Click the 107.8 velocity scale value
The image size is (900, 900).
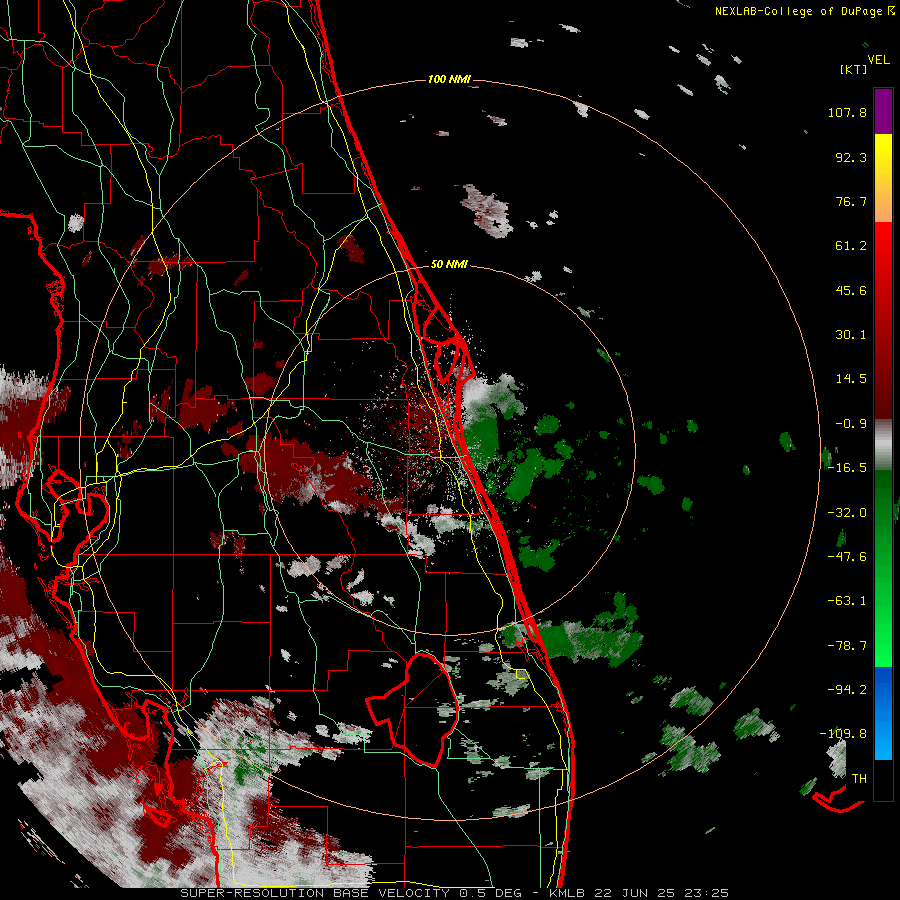847,112
